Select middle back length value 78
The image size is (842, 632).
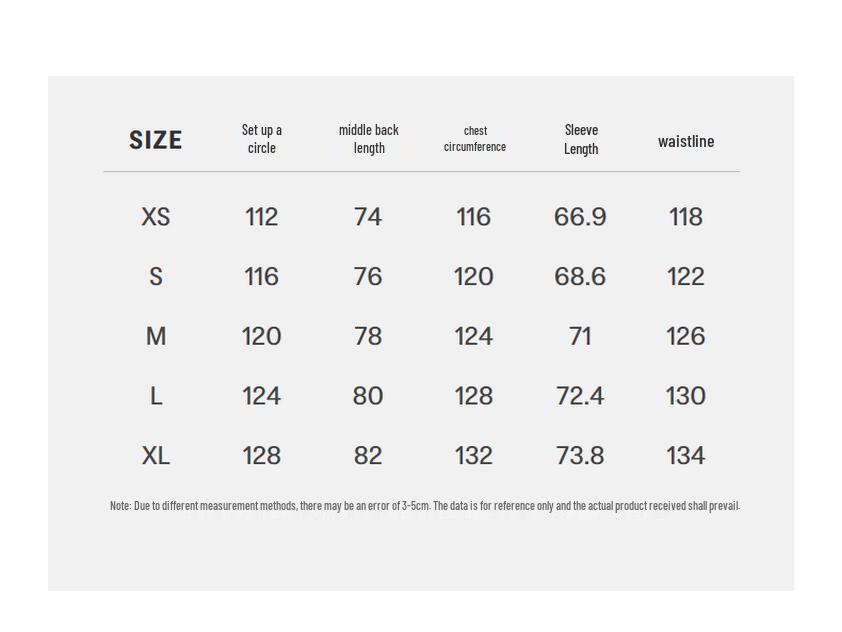tap(368, 337)
